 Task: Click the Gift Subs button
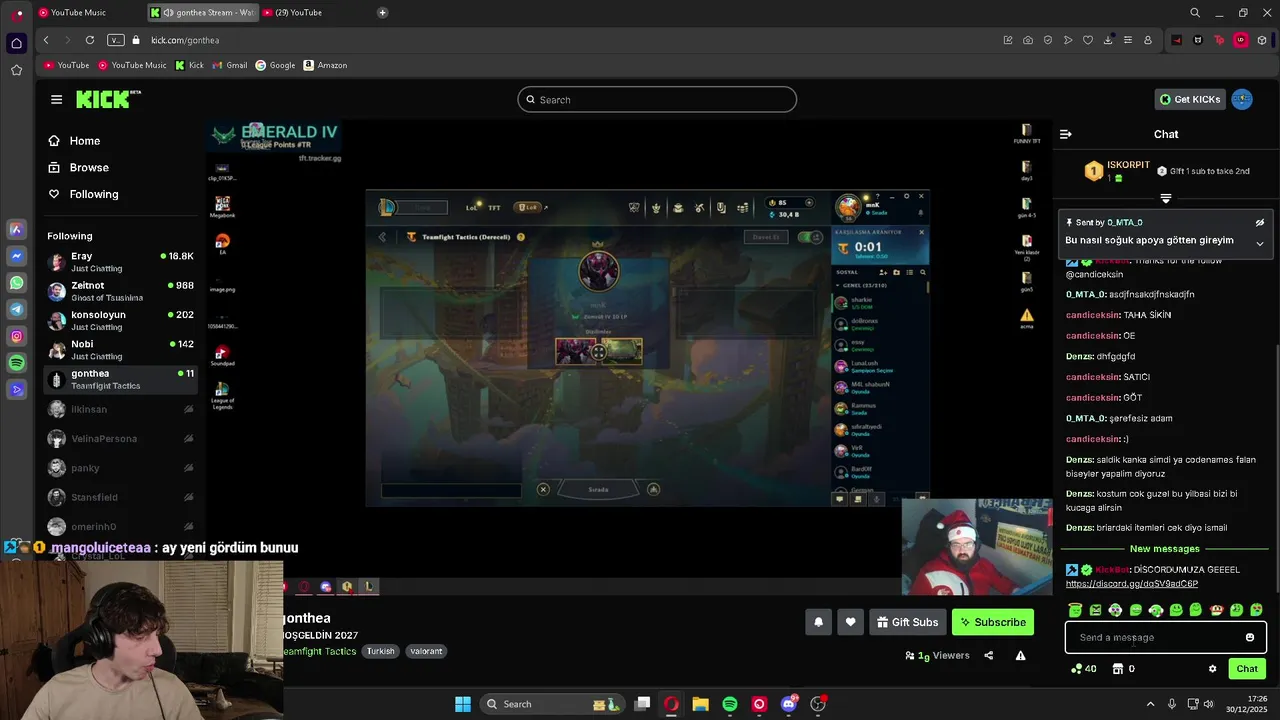click(x=908, y=622)
